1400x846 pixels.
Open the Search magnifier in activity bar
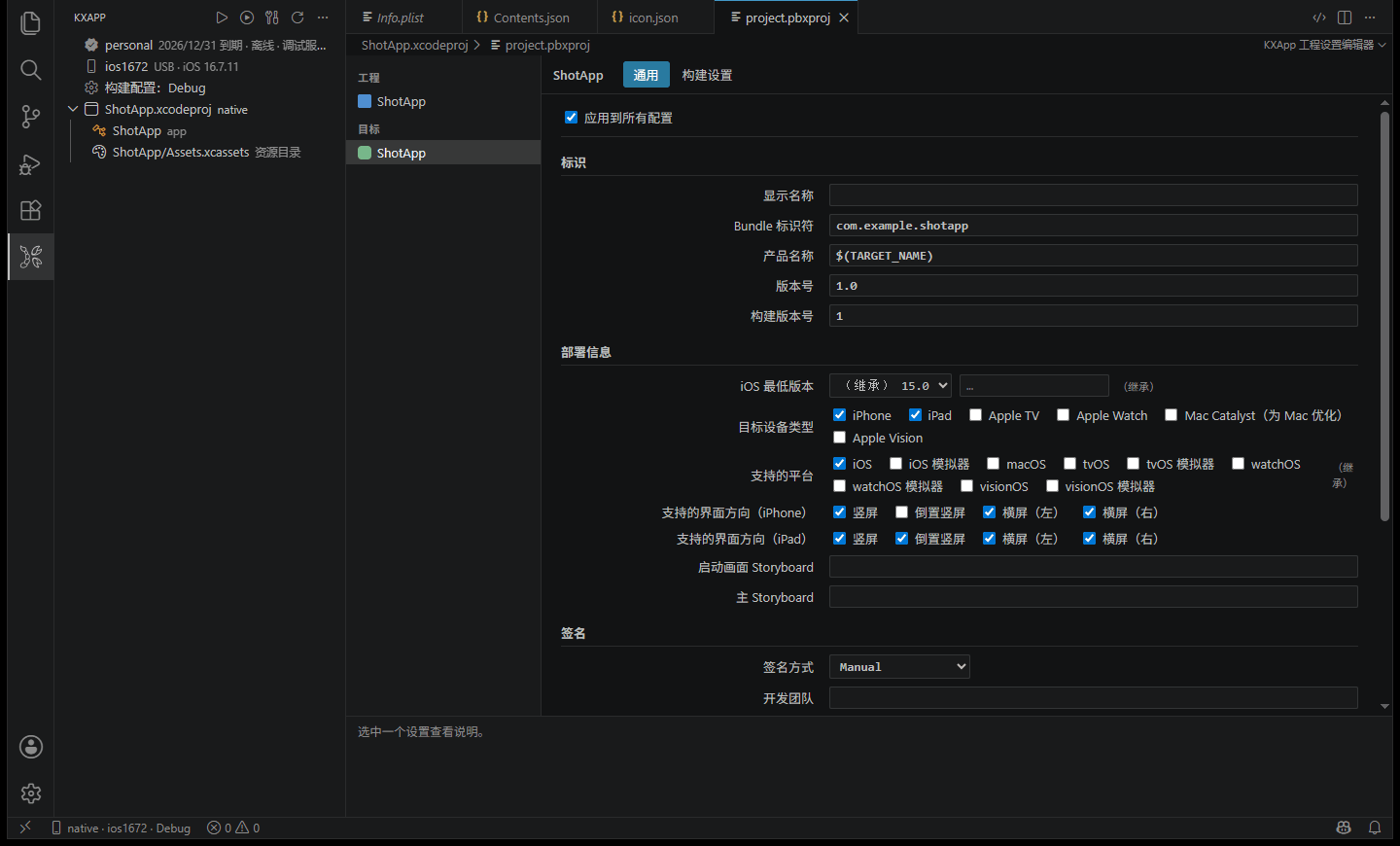(x=30, y=70)
